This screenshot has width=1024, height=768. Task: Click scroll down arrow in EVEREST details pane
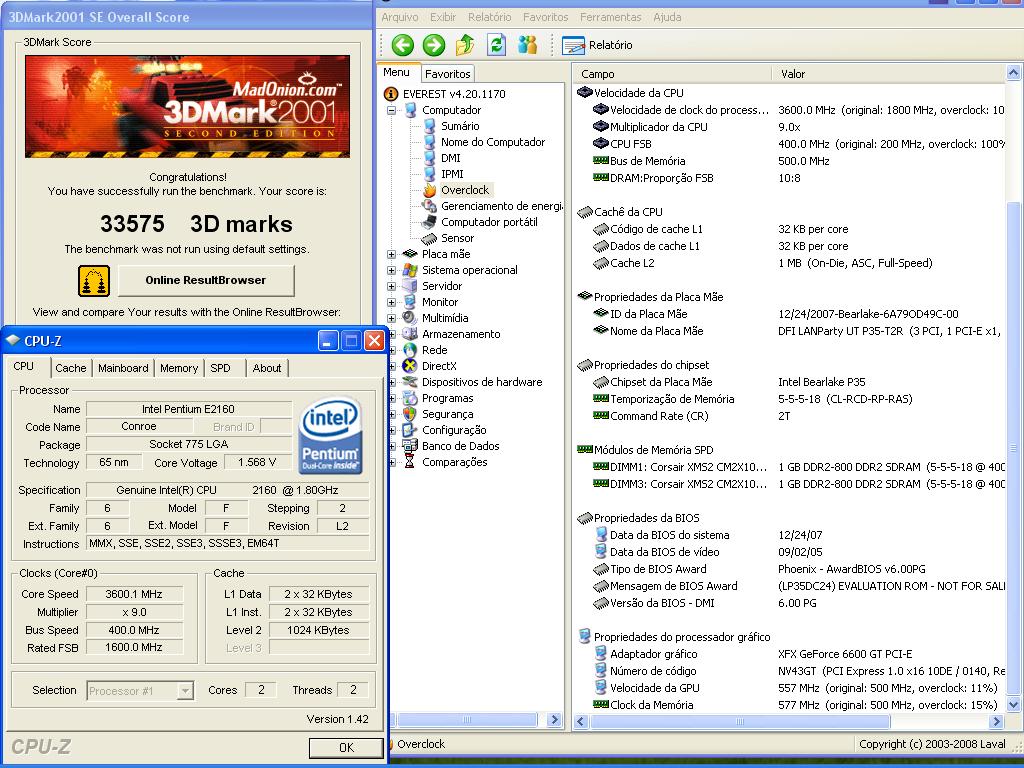coord(1013,705)
